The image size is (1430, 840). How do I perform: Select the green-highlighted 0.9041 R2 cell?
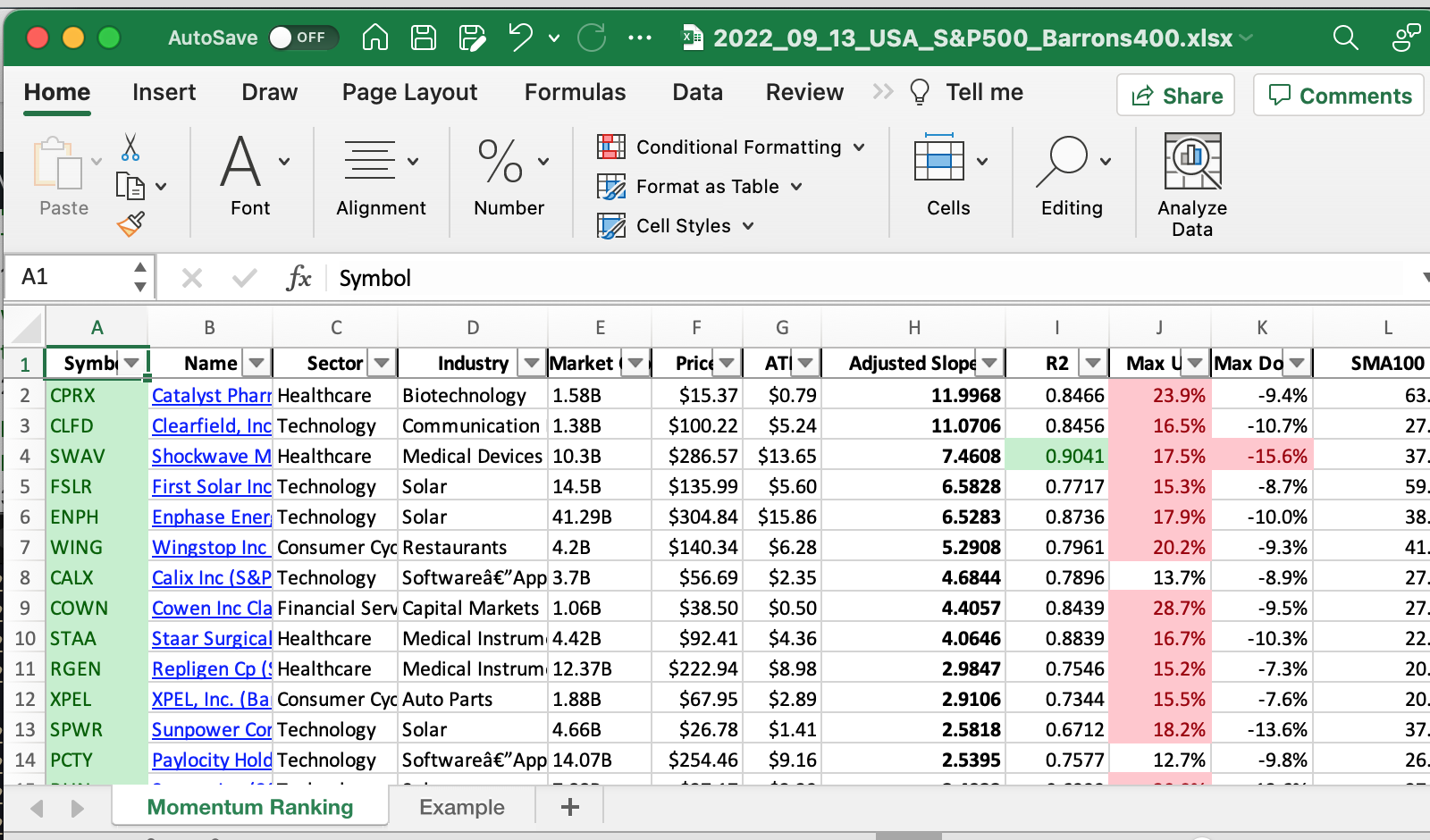tap(1056, 457)
